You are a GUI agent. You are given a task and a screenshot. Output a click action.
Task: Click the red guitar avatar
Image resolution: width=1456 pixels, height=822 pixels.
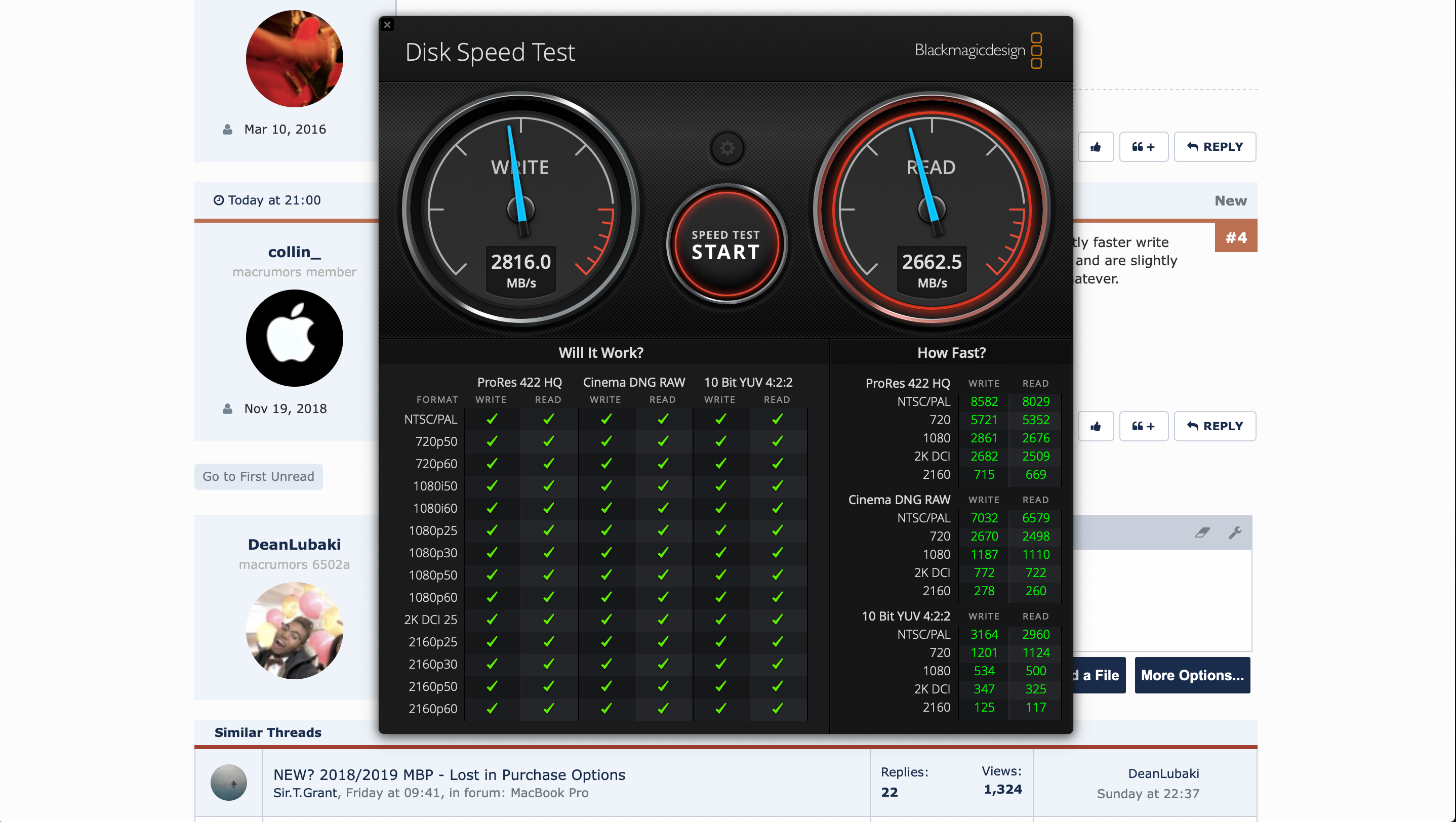coord(295,59)
